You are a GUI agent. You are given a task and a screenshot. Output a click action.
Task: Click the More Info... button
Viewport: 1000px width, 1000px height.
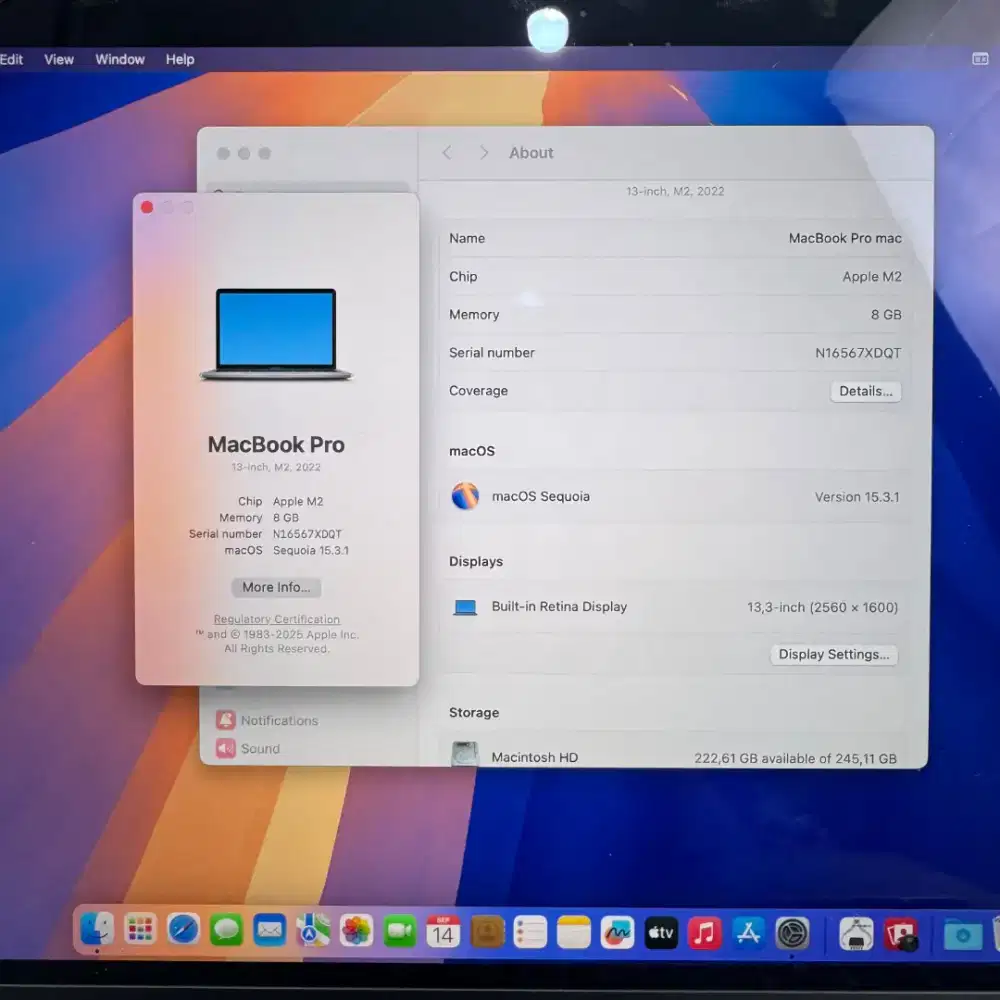[x=276, y=587]
